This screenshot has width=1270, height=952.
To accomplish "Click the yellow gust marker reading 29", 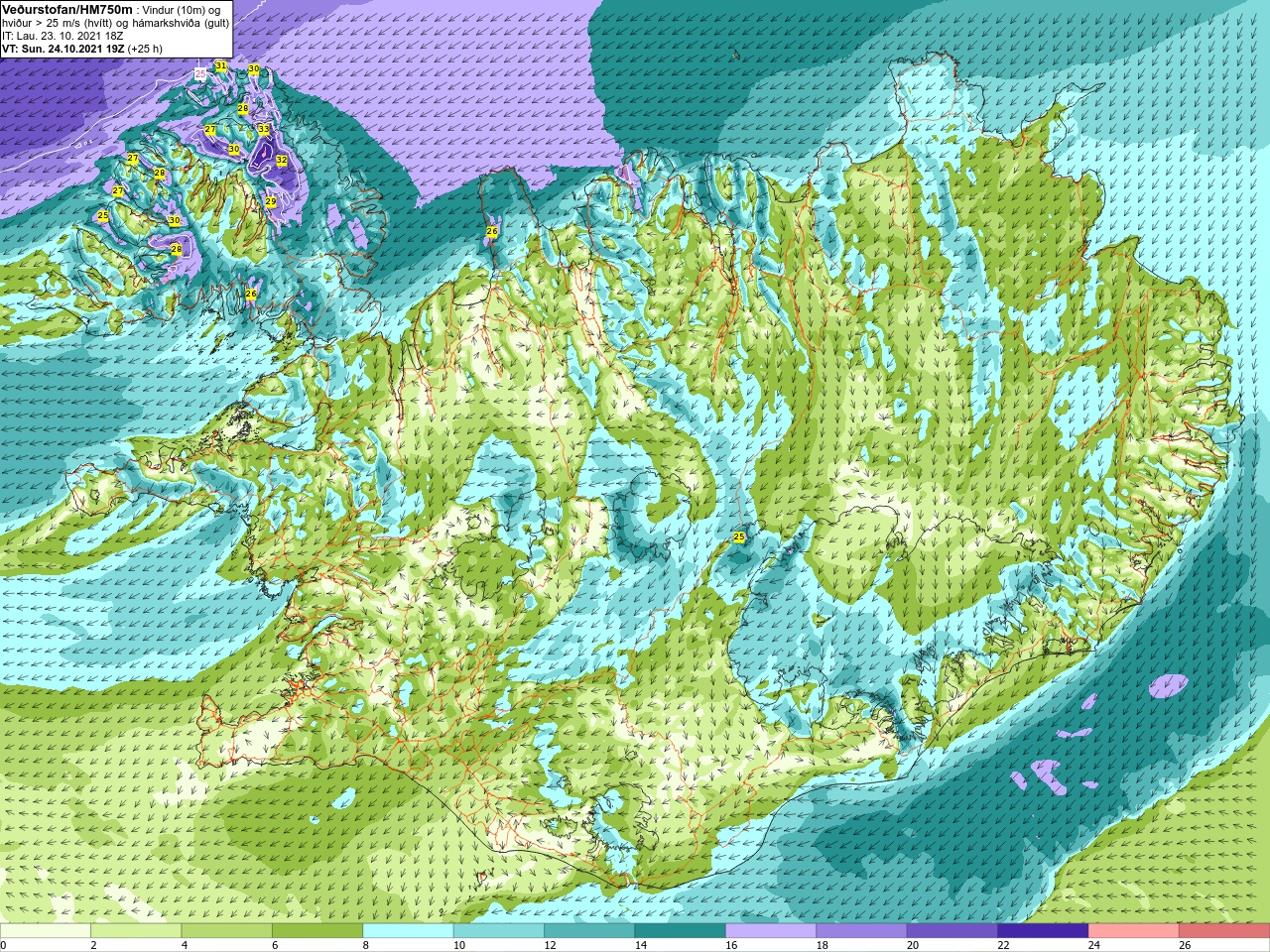I will click(270, 201).
